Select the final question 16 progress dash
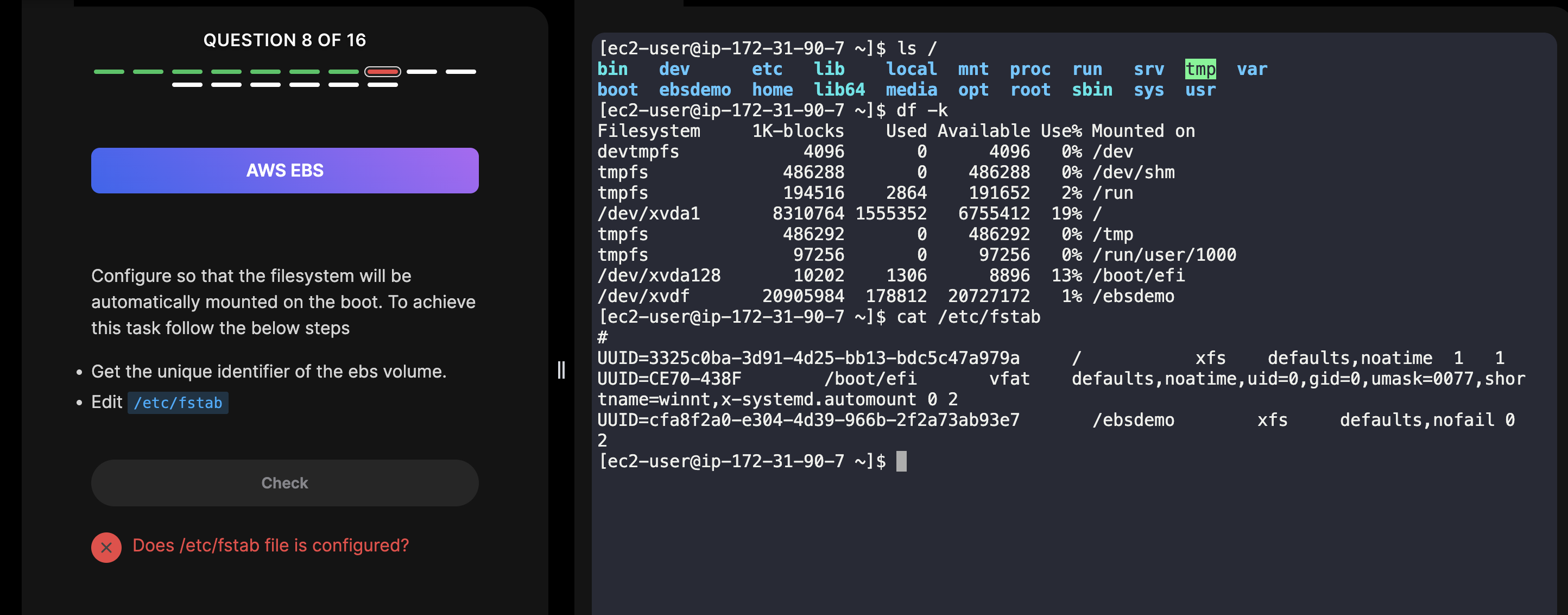The width and height of the screenshot is (1568, 615). pos(382,85)
